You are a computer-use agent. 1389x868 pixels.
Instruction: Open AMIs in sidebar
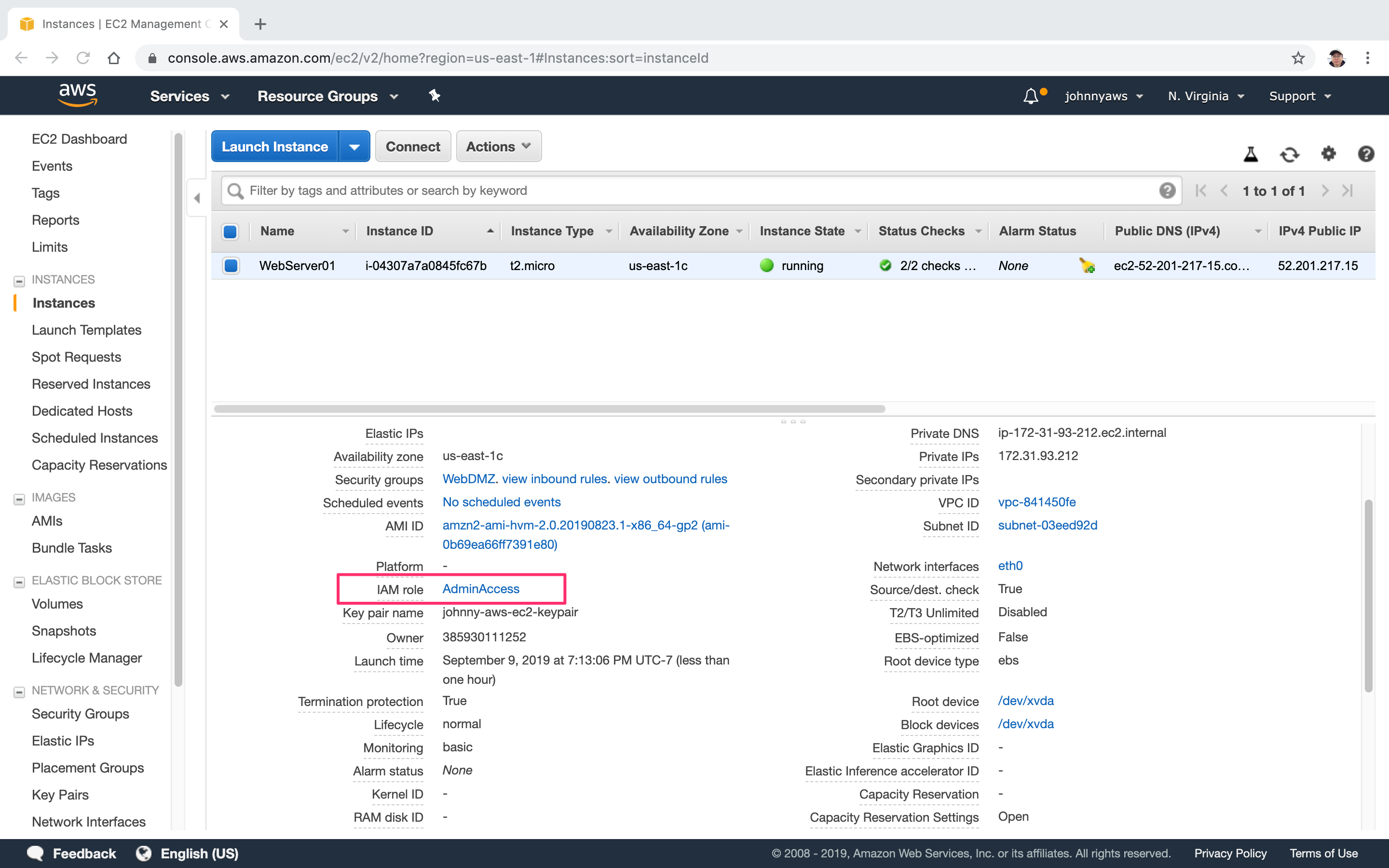(46, 521)
